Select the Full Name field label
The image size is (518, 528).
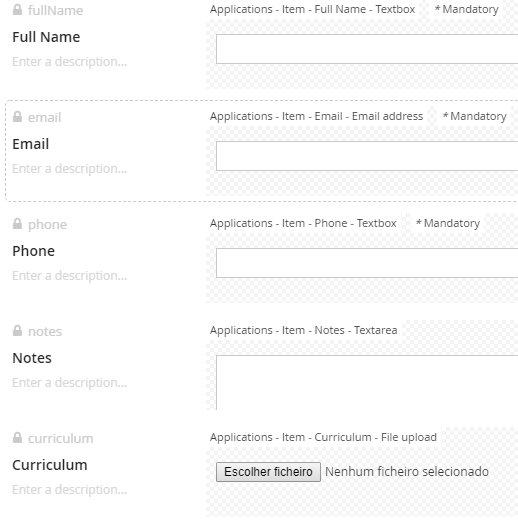coord(46,37)
